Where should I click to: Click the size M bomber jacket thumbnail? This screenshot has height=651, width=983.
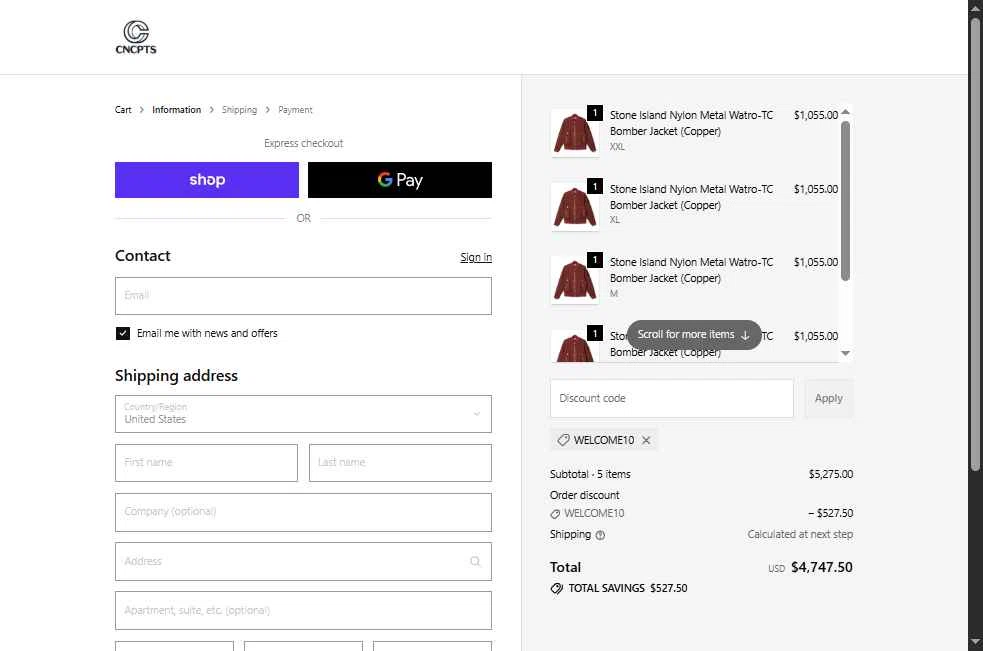tap(574, 280)
